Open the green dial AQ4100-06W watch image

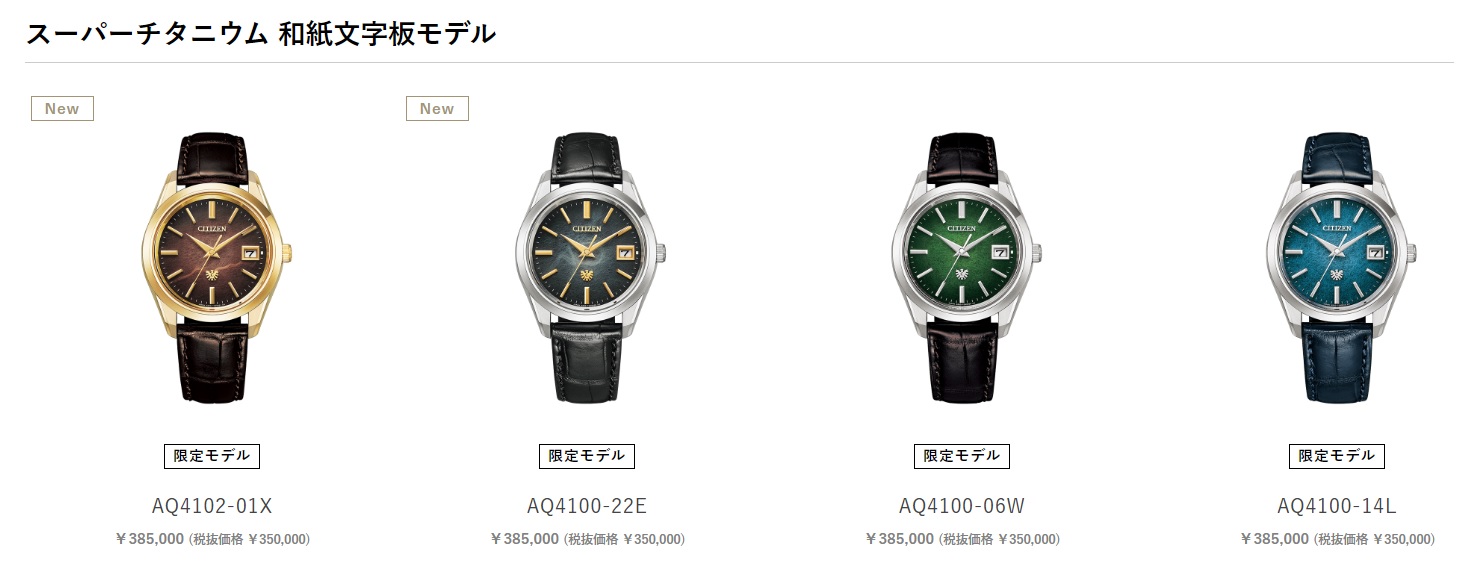pyautogui.click(x=963, y=268)
